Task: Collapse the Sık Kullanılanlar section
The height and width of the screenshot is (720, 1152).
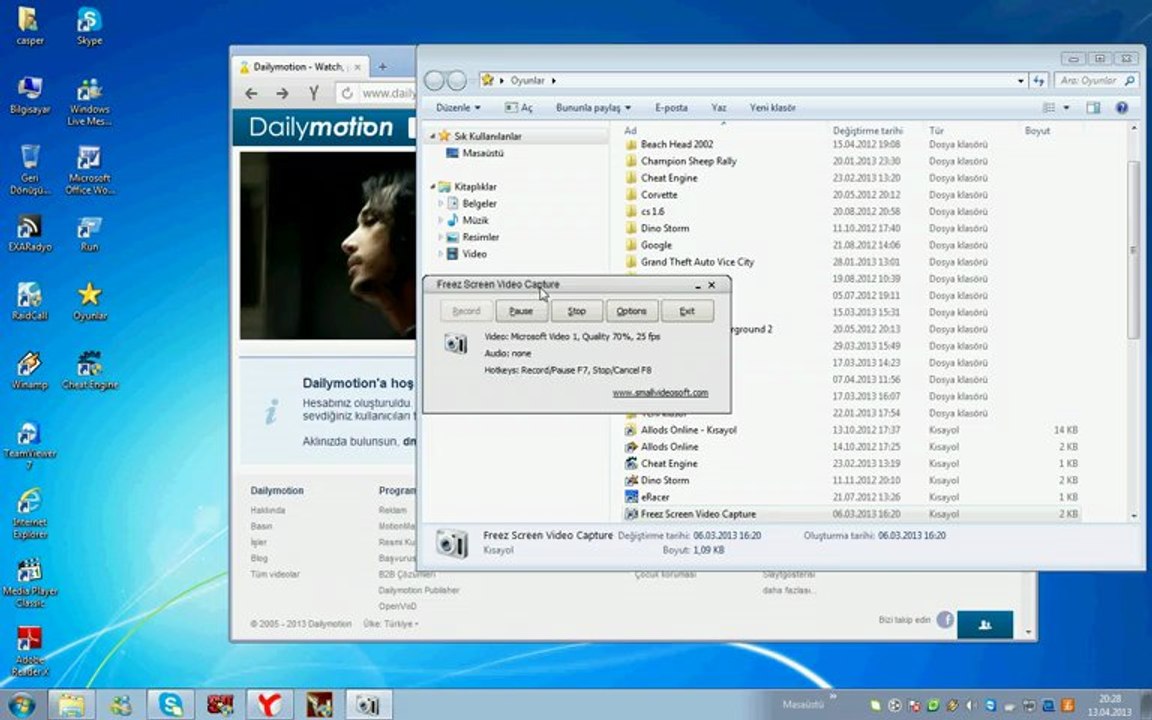Action: (433, 136)
